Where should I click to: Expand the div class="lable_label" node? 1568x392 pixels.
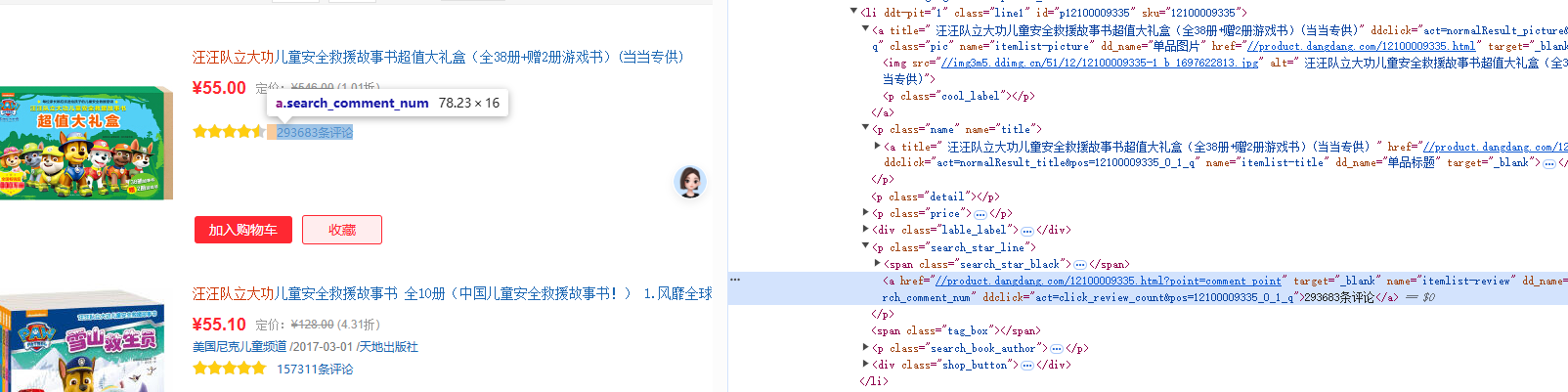[x=865, y=230]
